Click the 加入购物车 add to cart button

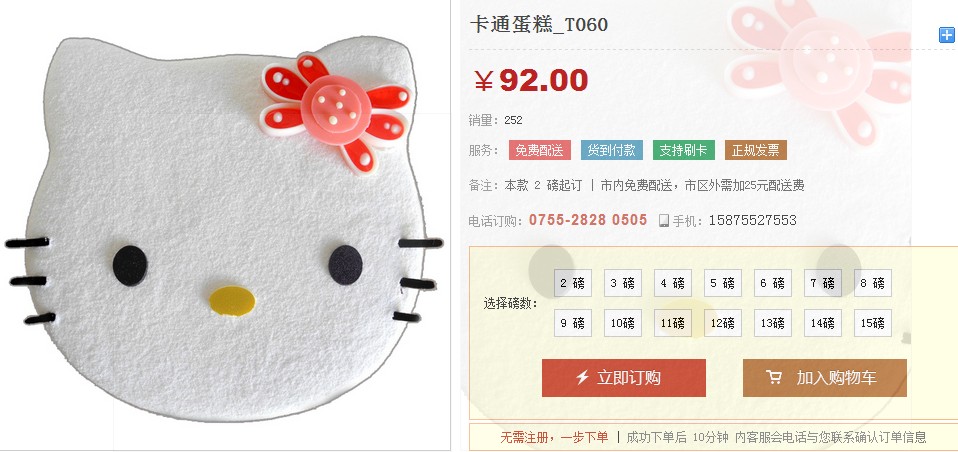(825, 377)
